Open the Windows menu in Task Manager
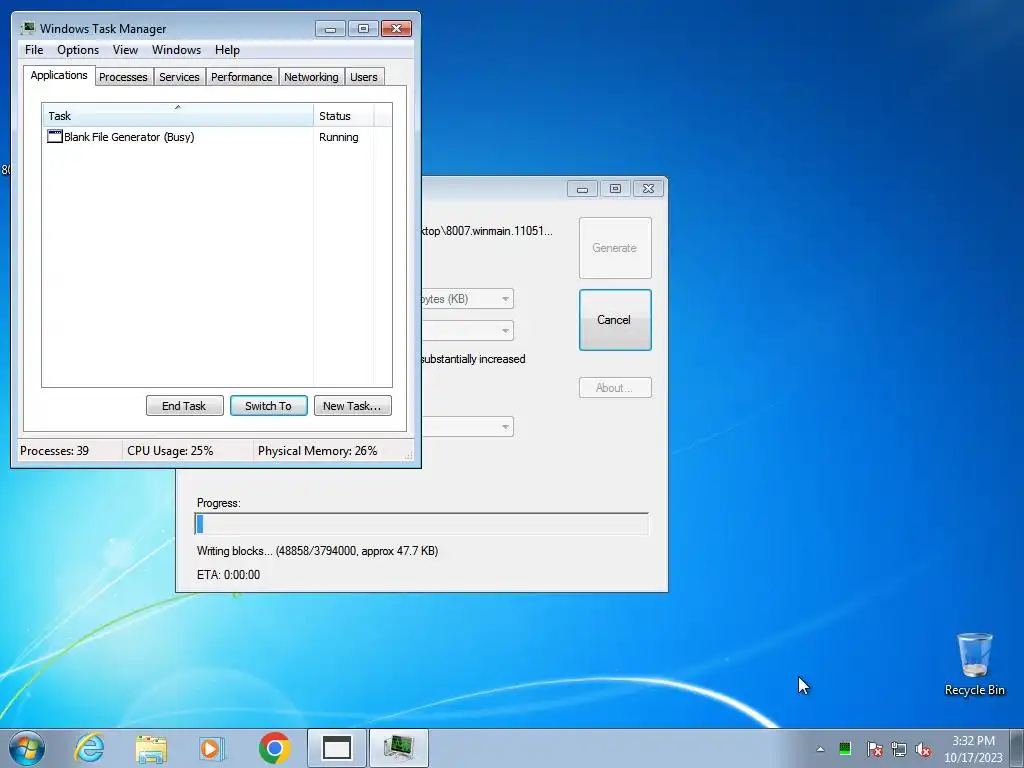 [176, 50]
